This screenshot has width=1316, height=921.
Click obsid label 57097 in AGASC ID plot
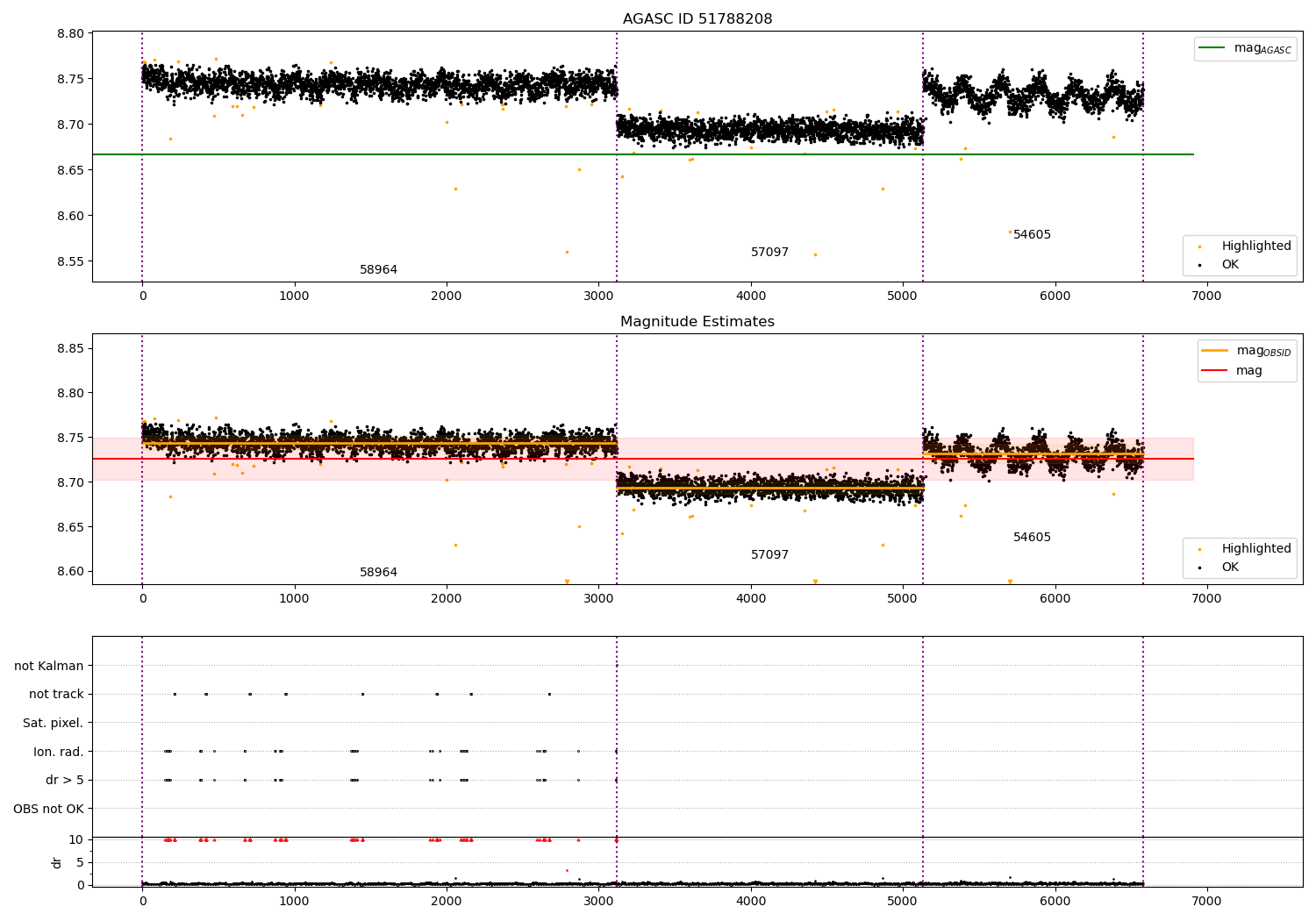[769, 253]
